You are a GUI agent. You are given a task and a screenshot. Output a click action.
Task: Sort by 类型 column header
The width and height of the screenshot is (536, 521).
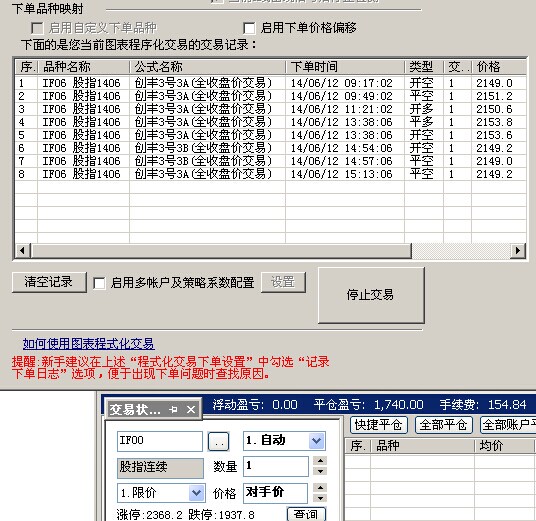[x=424, y=67]
